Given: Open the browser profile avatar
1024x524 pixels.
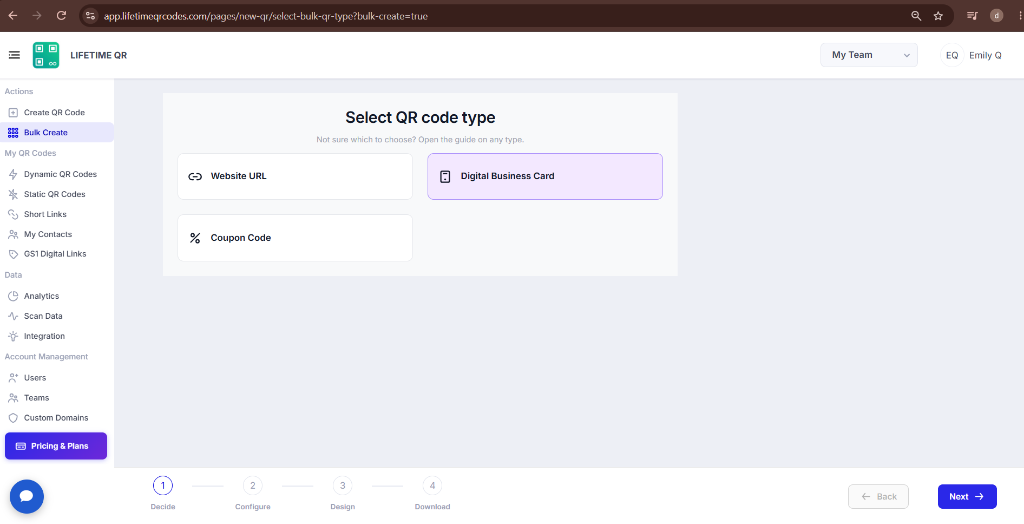Looking at the screenshot, I should point(997,16).
